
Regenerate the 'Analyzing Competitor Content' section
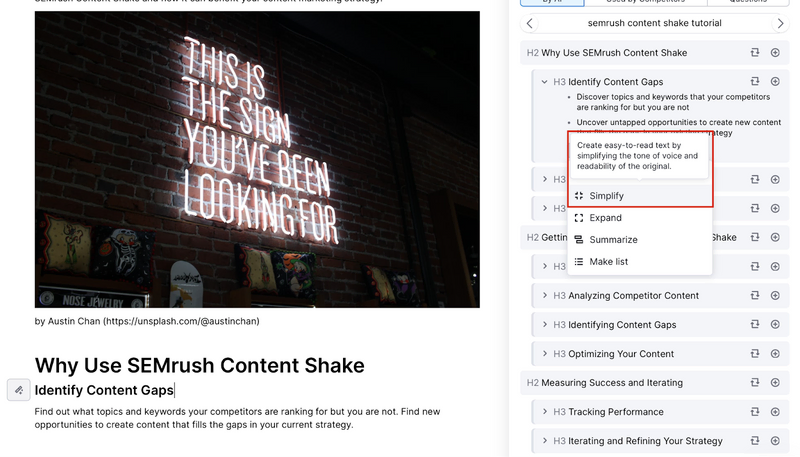point(755,295)
